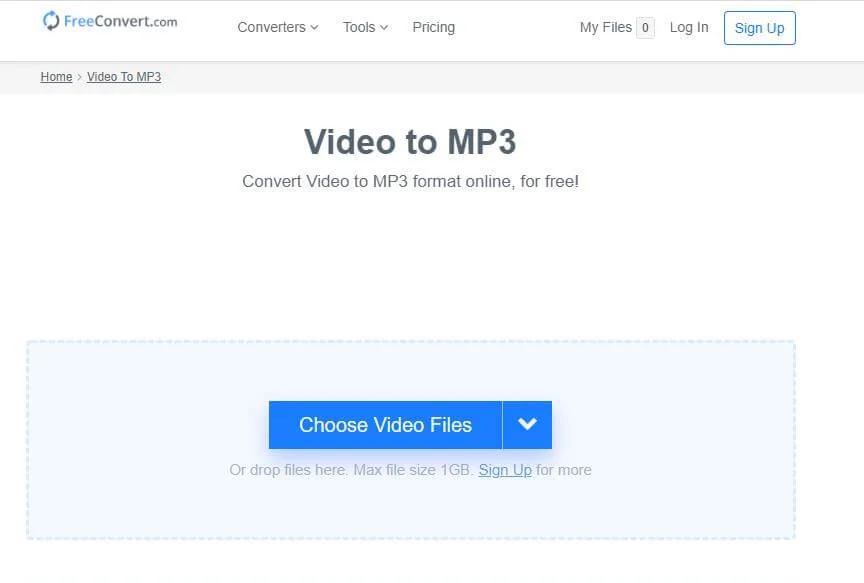Viewport: 864px width, 583px height.
Task: Open the Converters menu
Action: click(271, 27)
